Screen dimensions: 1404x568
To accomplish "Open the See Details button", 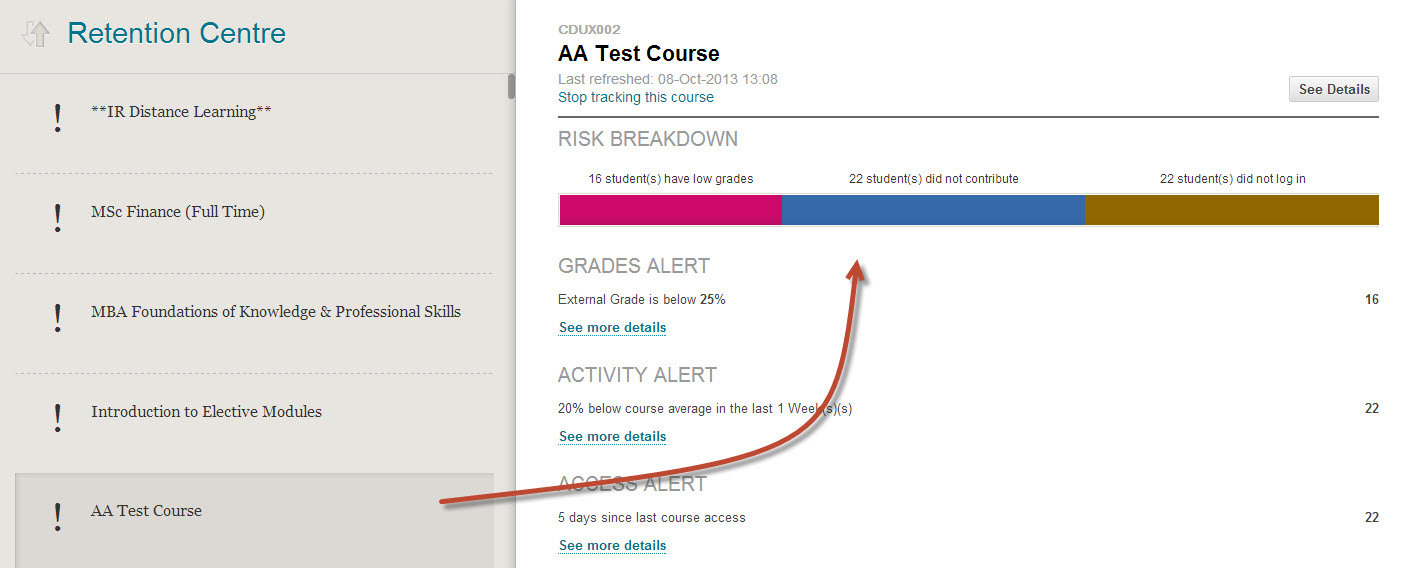I will click(x=1334, y=89).
